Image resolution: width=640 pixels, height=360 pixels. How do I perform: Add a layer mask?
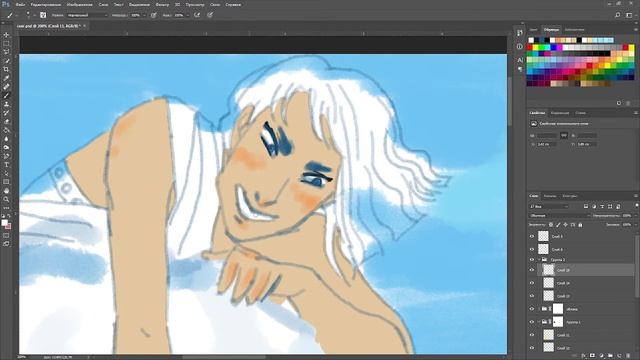point(592,356)
